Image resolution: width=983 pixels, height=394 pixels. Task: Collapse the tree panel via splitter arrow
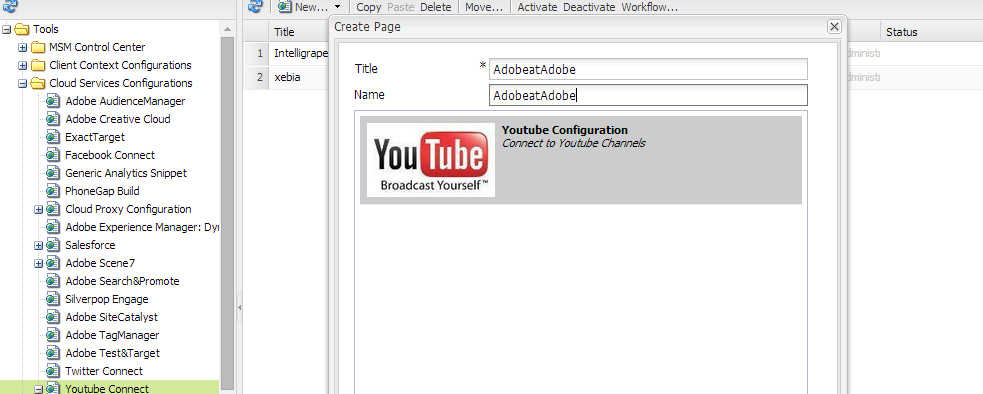point(239,307)
